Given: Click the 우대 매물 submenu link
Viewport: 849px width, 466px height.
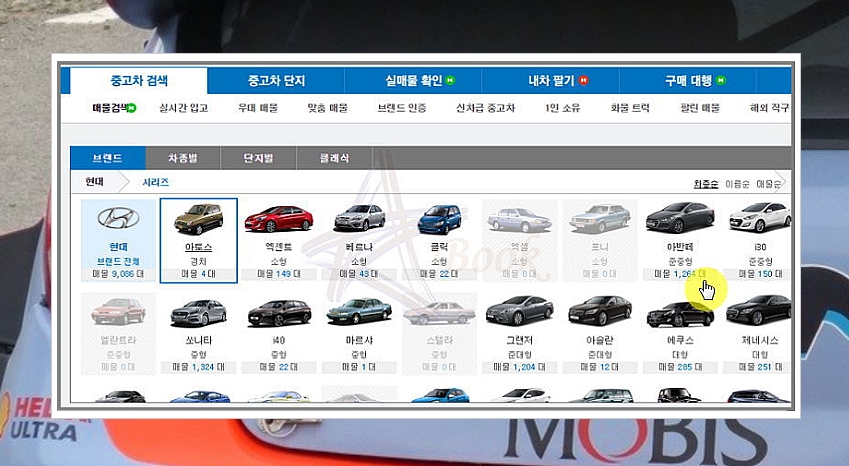Looking at the screenshot, I should coord(258,108).
